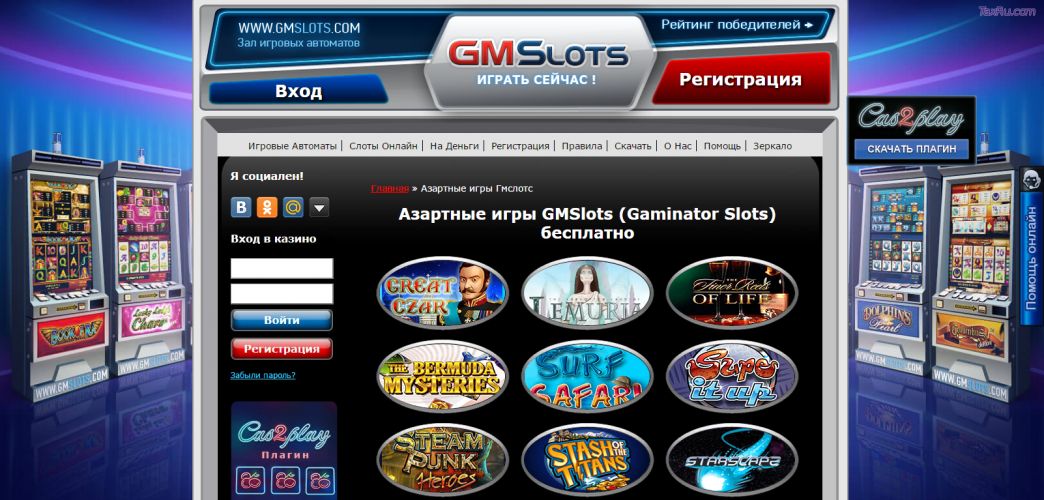
Task: Select the Игровые Автоматы menu item
Action: pos(292,146)
